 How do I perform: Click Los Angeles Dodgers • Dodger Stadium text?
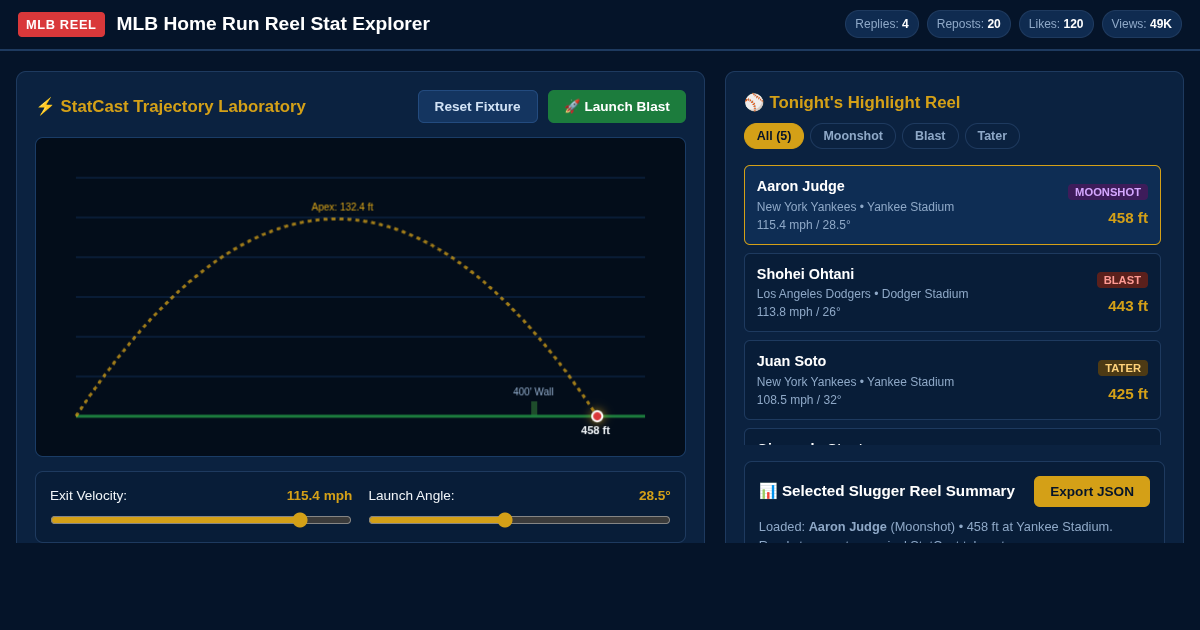[x=863, y=294]
